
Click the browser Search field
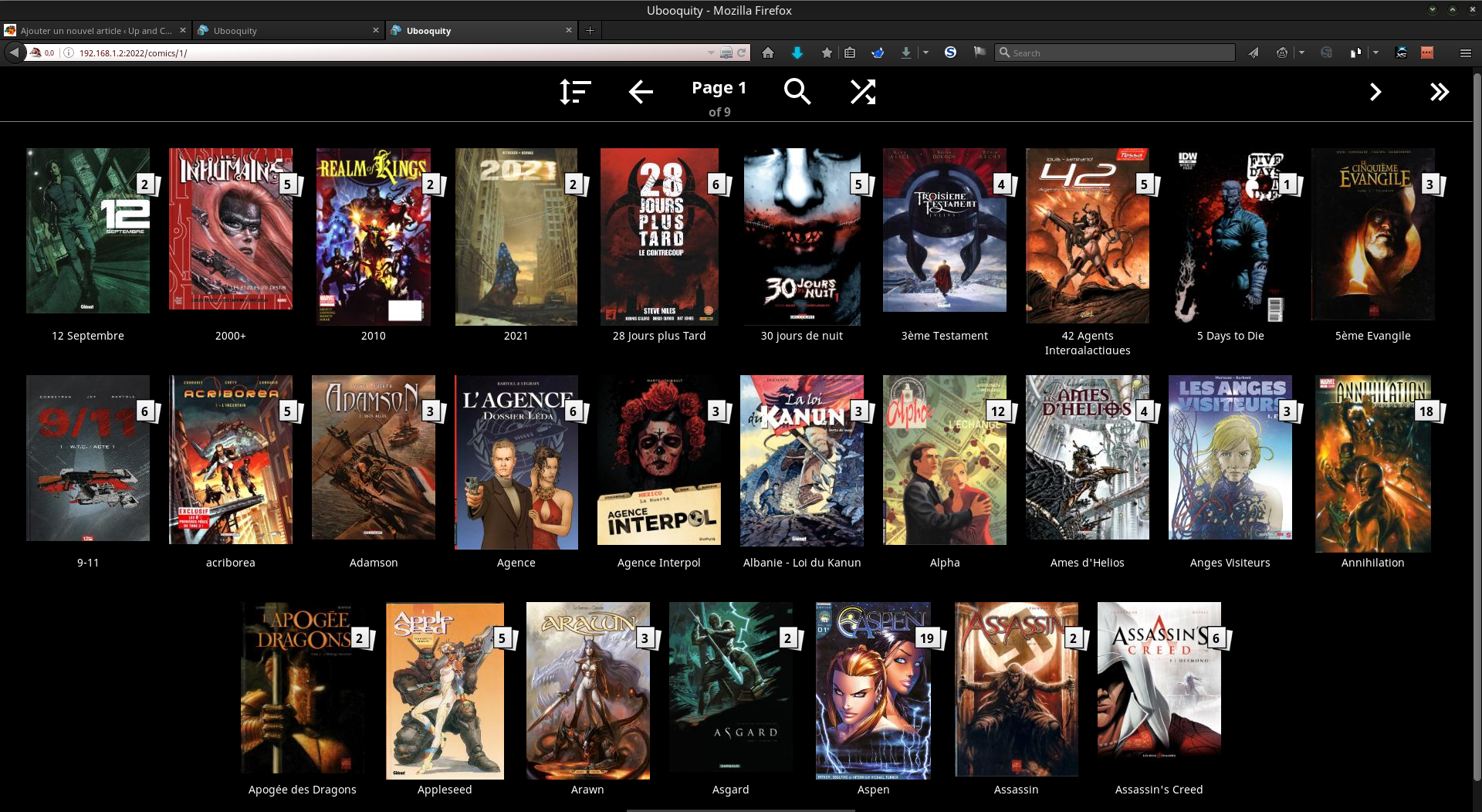1115,52
